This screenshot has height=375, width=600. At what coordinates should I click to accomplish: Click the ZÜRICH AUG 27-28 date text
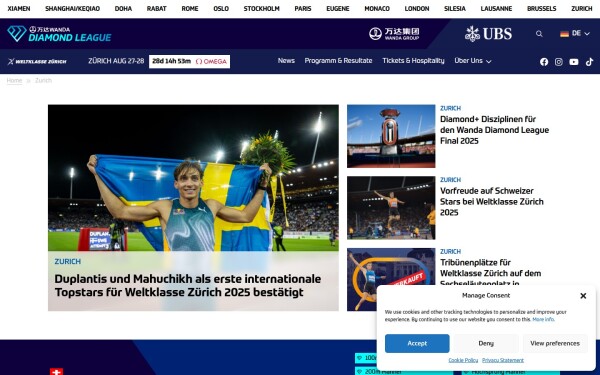[x=116, y=61]
